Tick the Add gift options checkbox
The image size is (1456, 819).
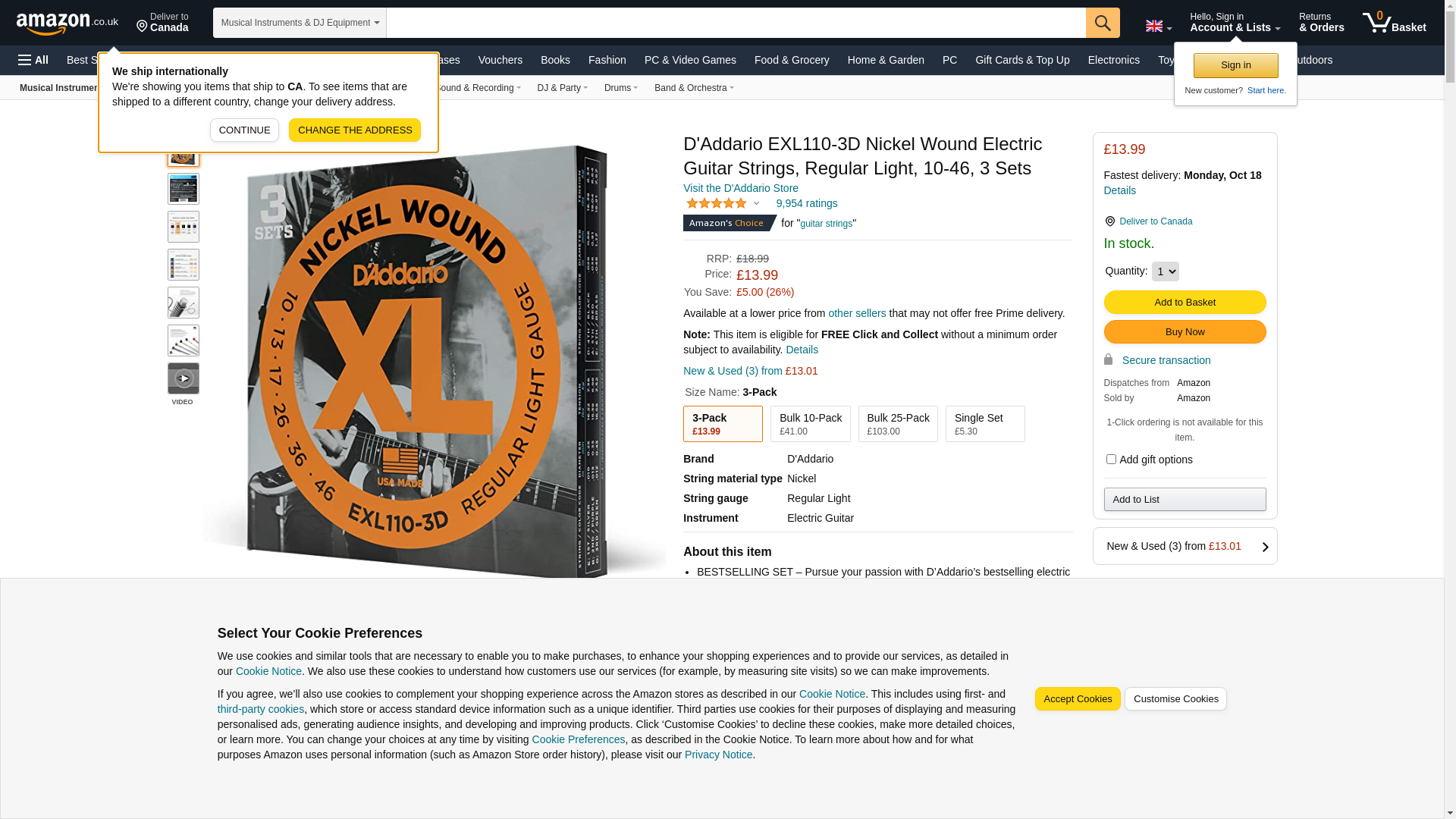[x=1111, y=459]
